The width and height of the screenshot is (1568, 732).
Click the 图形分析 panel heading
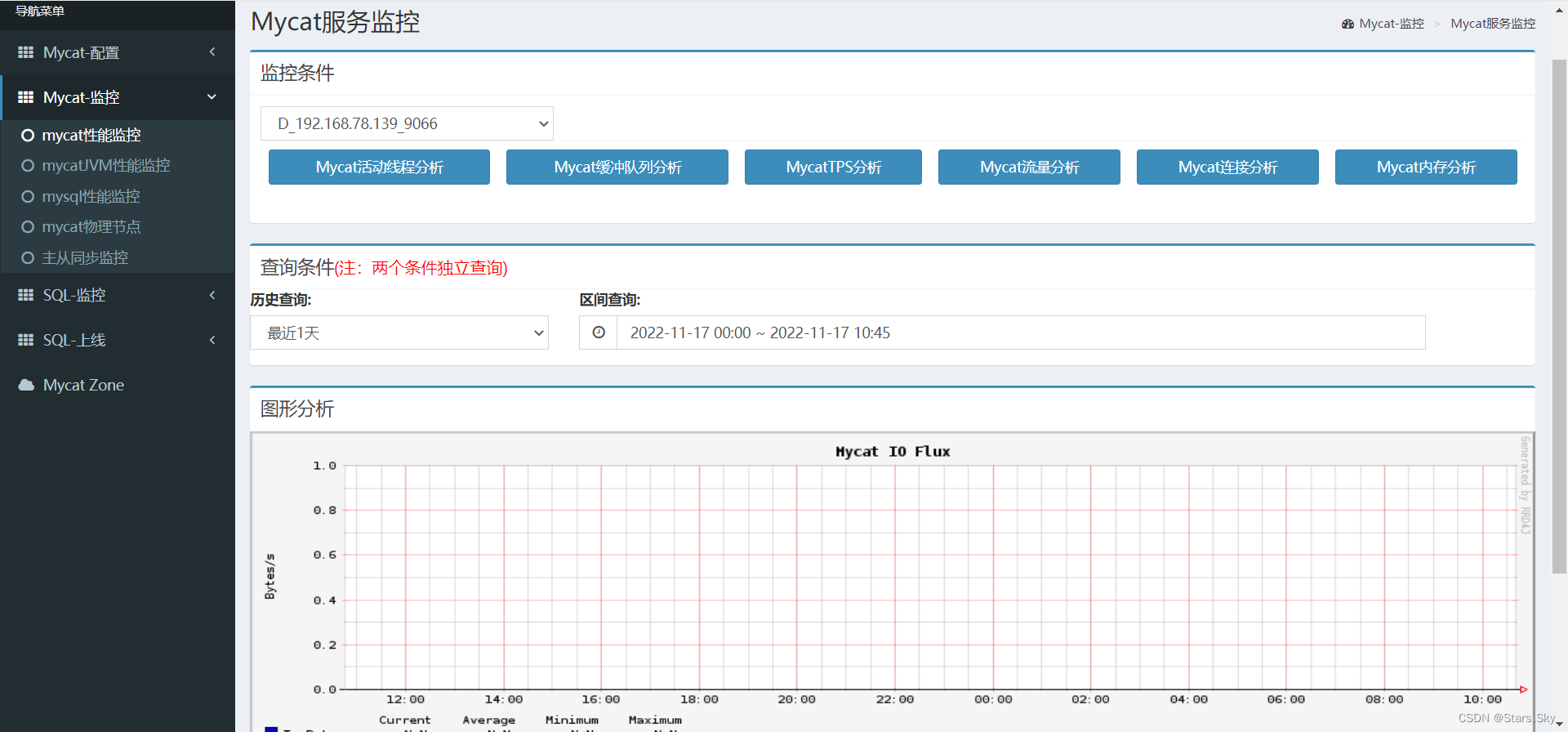pyautogui.click(x=297, y=408)
